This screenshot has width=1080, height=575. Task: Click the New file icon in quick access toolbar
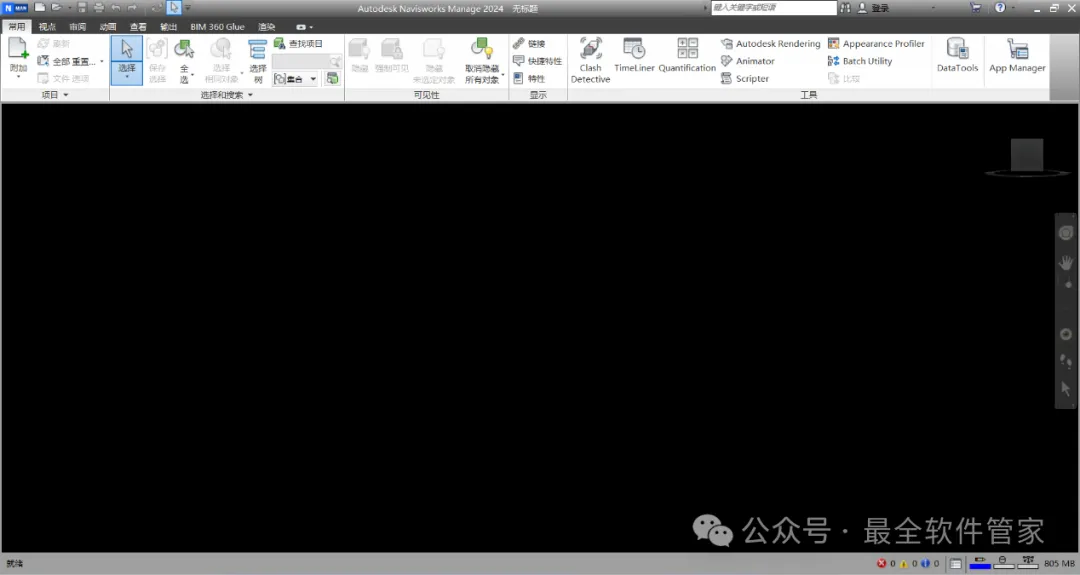point(40,8)
